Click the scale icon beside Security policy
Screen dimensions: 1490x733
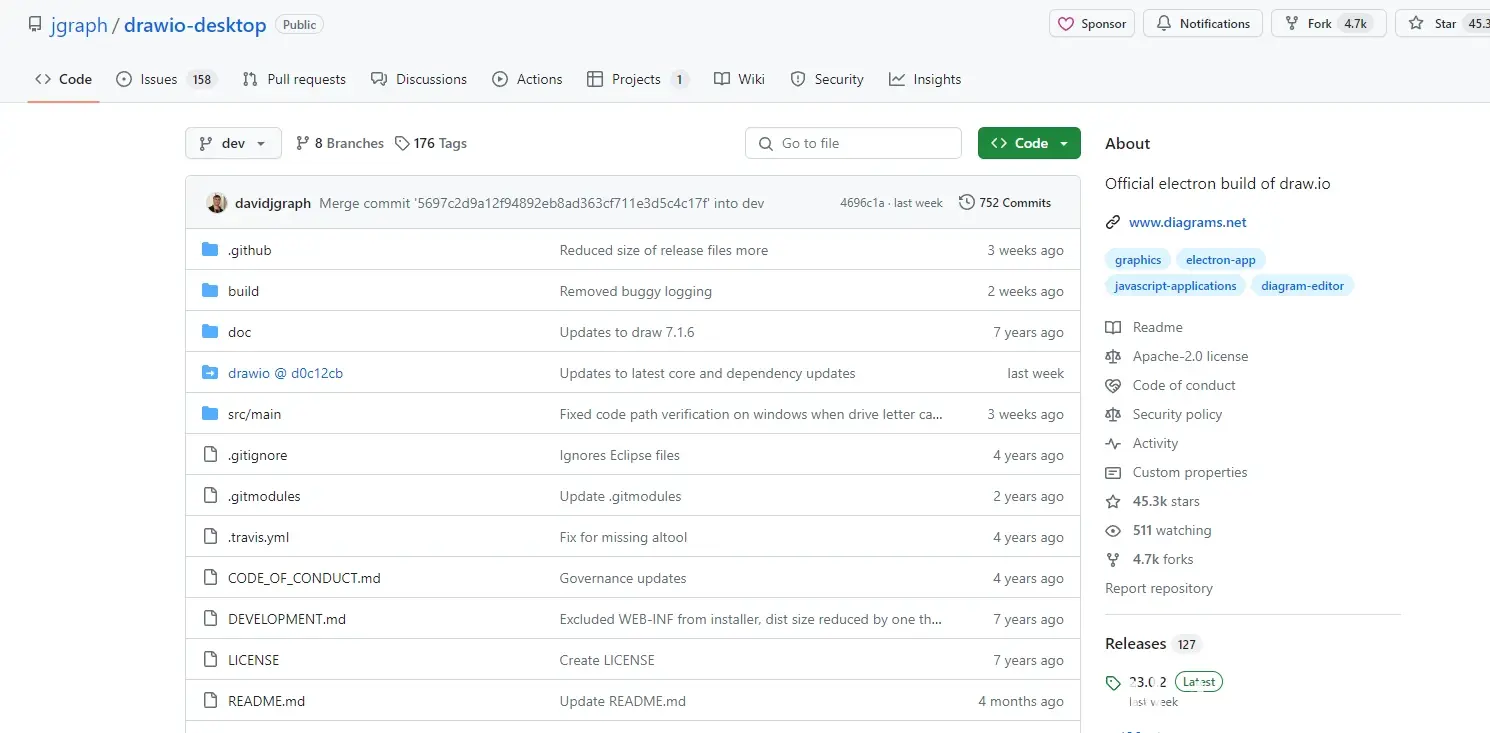[1113, 414]
